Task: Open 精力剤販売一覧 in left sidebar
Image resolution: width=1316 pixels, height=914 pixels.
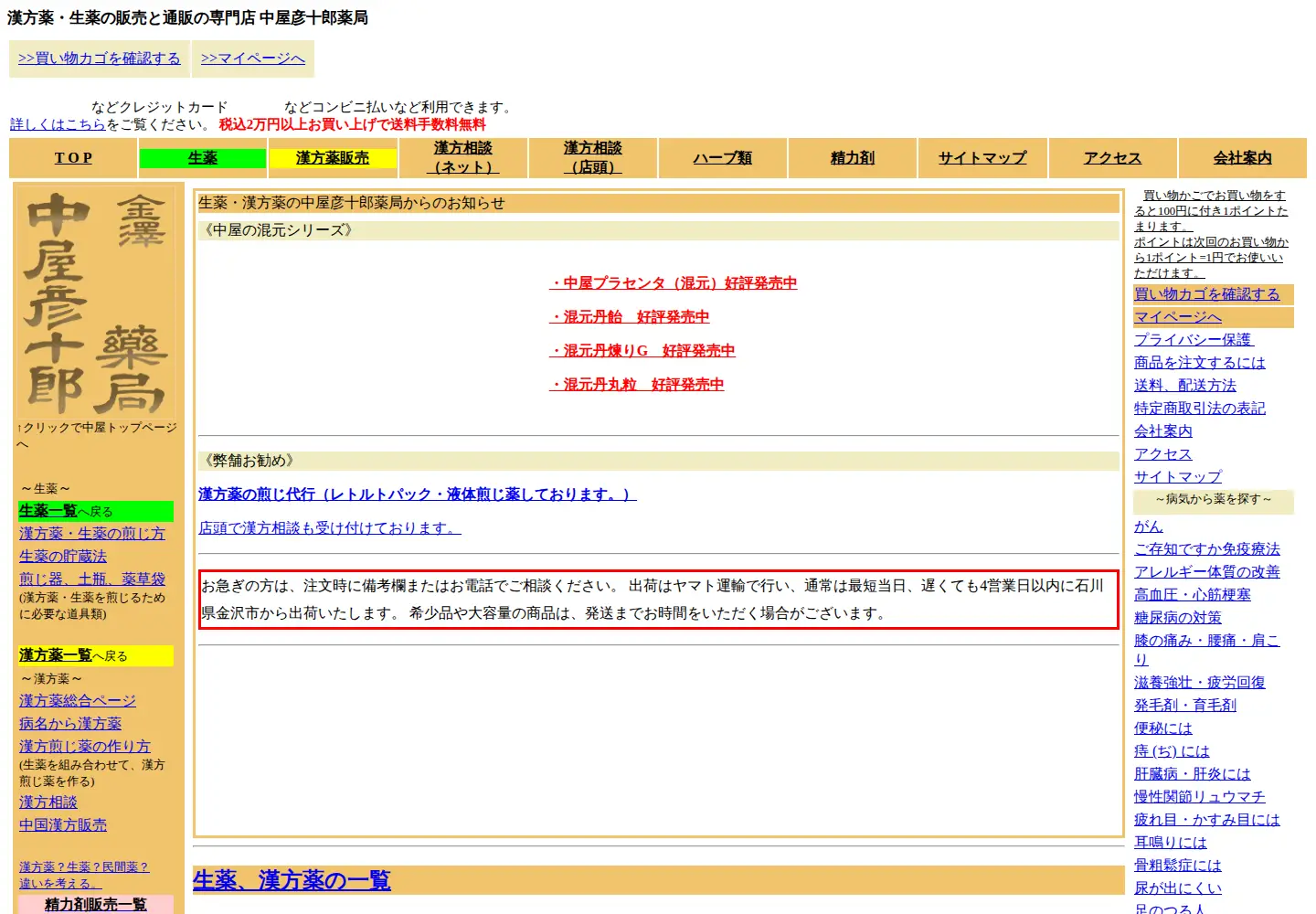Action: click(x=96, y=905)
